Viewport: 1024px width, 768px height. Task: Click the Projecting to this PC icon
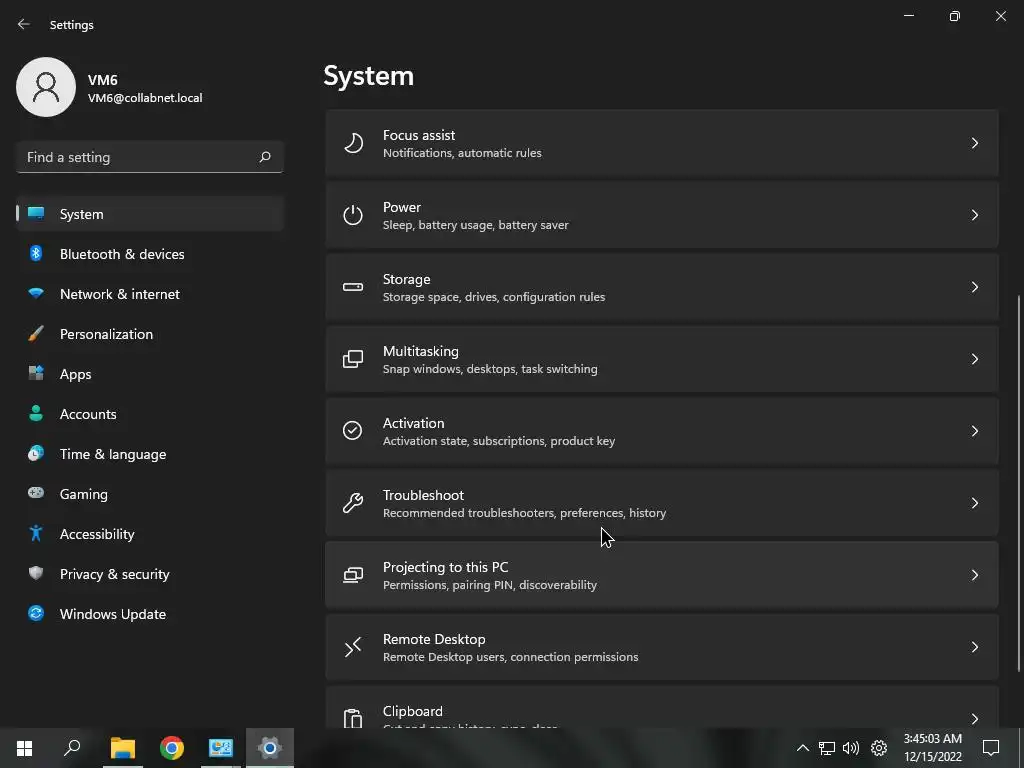click(353, 575)
